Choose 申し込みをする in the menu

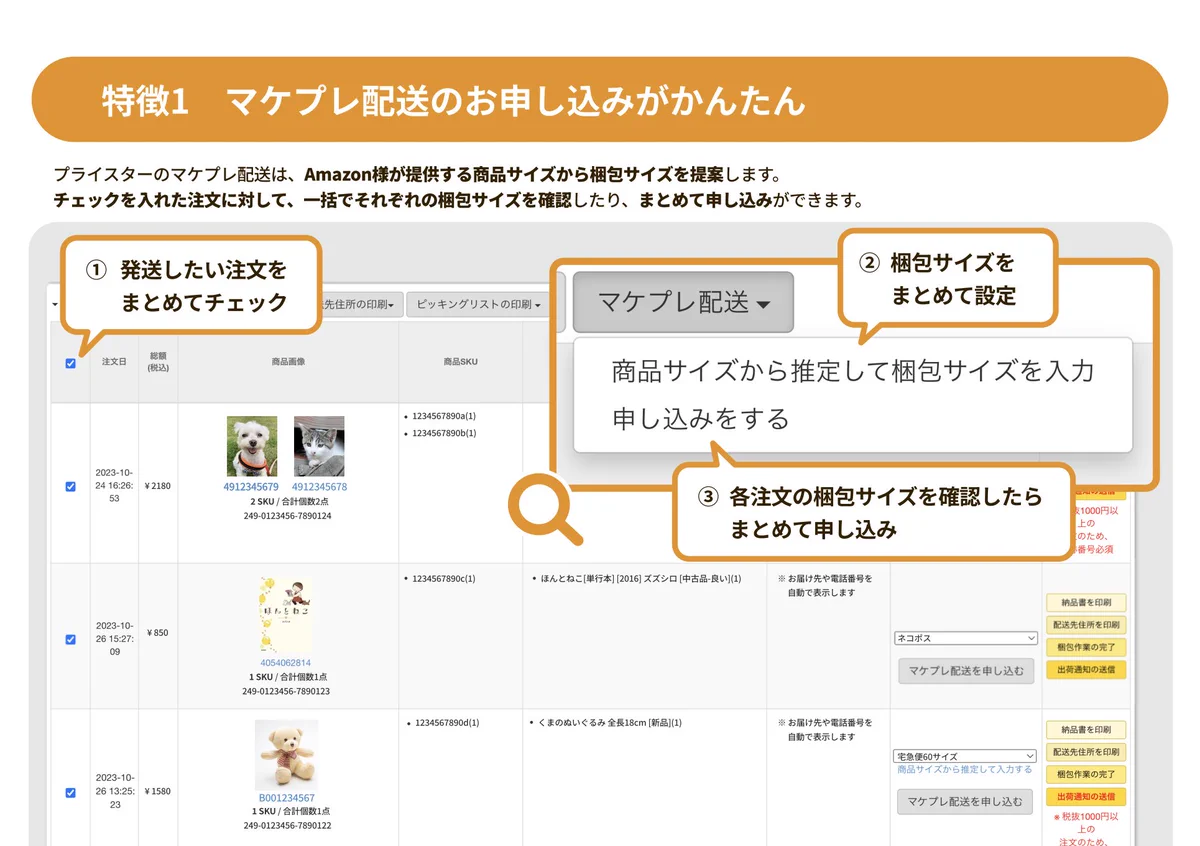[701, 418]
